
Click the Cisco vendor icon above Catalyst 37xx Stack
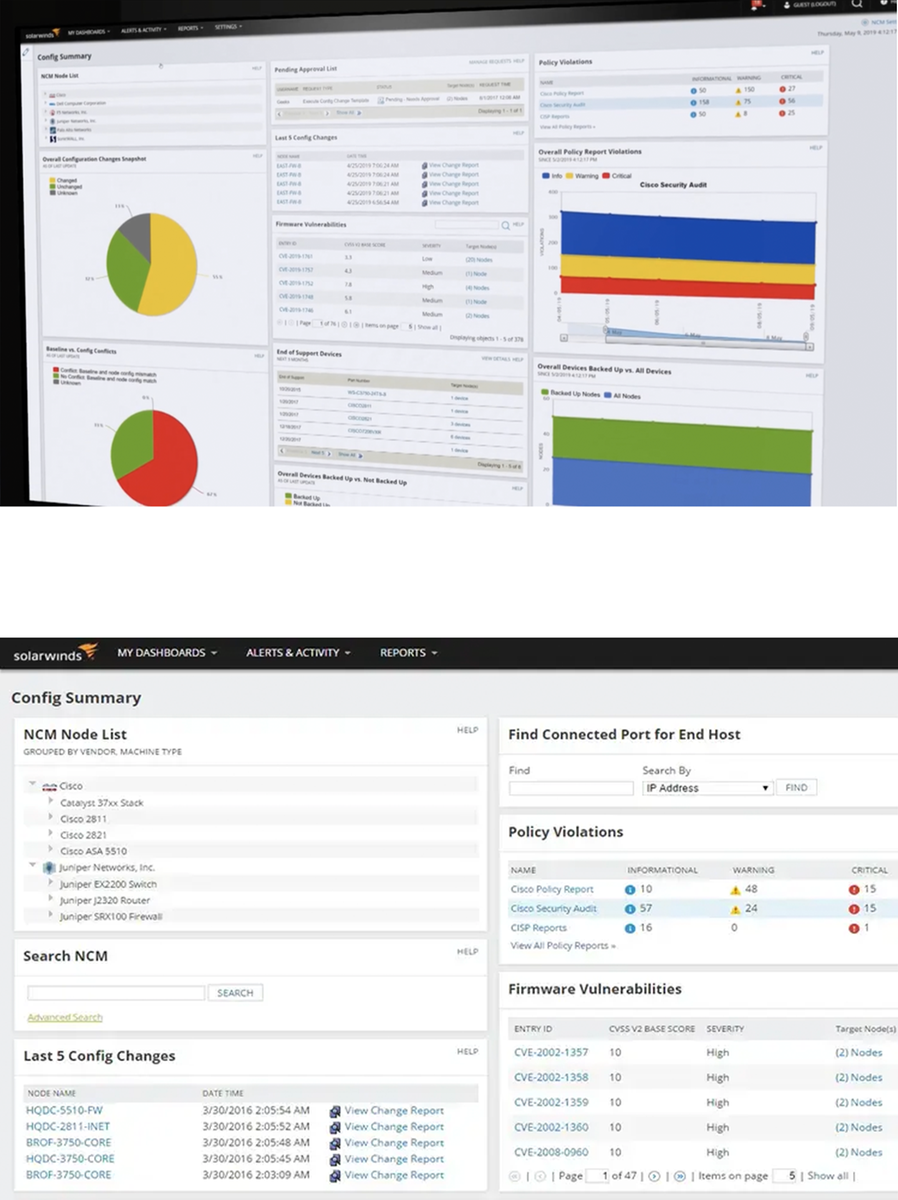point(47,786)
